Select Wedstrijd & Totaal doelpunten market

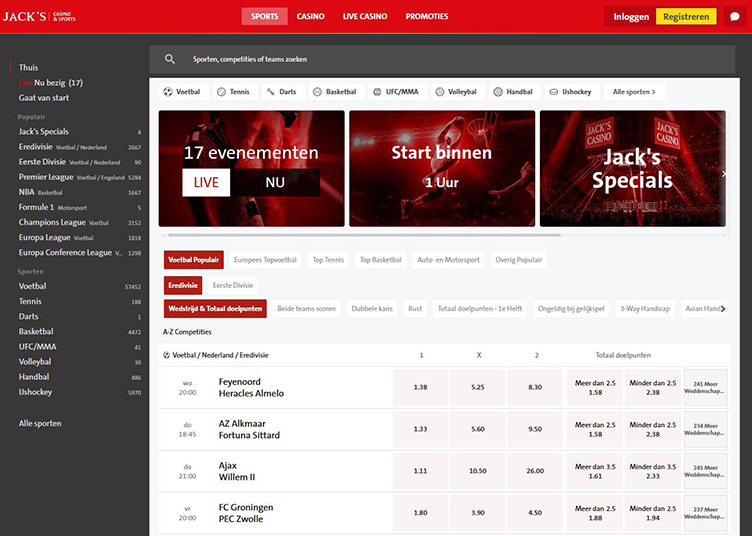click(215, 309)
